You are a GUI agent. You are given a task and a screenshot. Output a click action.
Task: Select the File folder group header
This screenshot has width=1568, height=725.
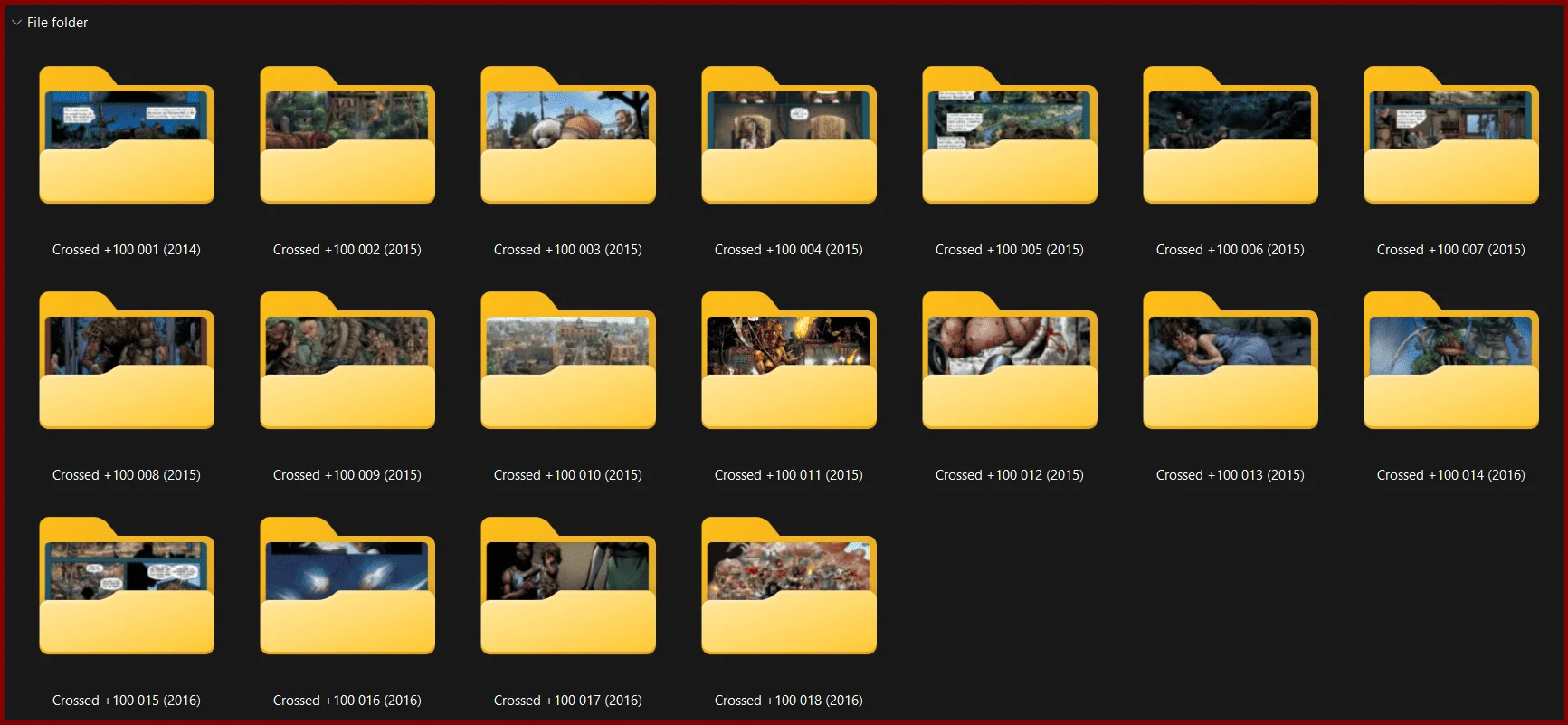pos(57,23)
